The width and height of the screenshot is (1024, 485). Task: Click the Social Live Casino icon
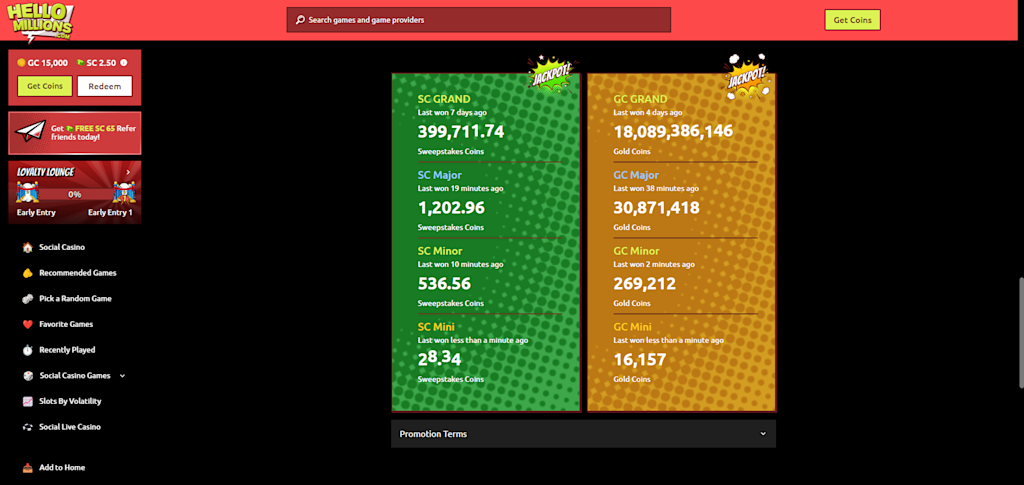(27, 427)
